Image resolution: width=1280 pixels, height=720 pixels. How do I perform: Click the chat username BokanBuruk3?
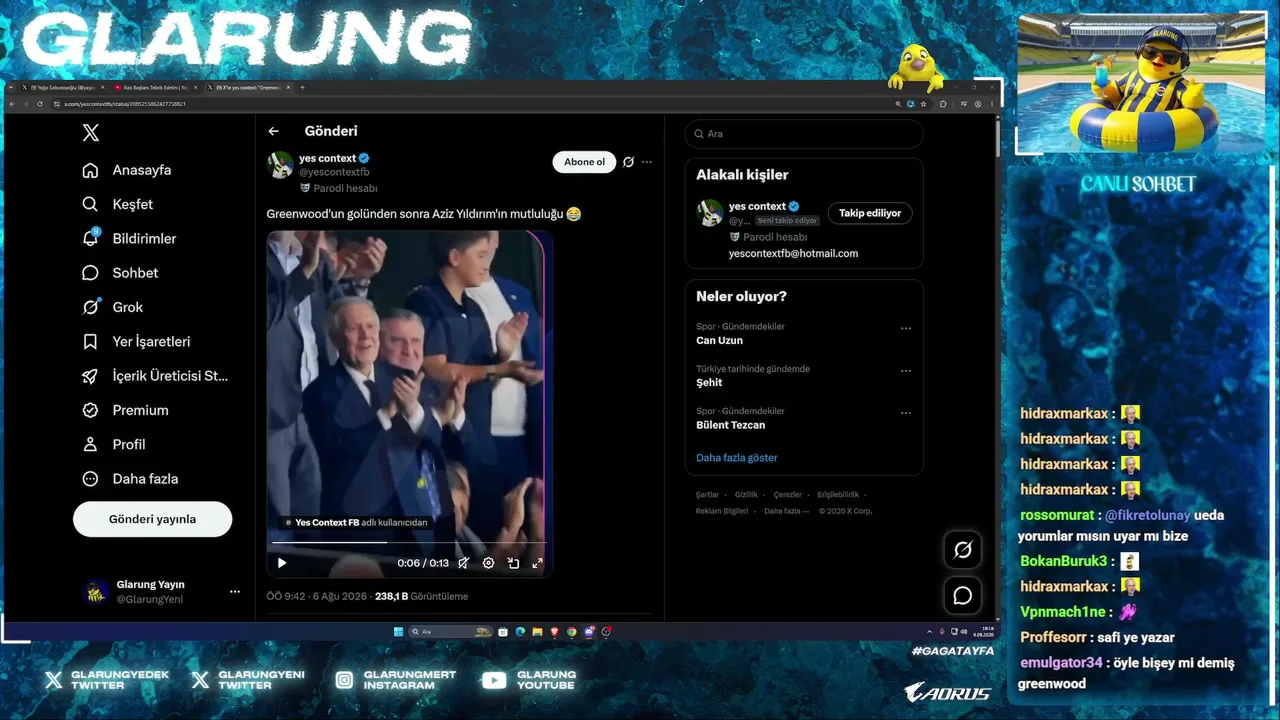coord(1064,561)
